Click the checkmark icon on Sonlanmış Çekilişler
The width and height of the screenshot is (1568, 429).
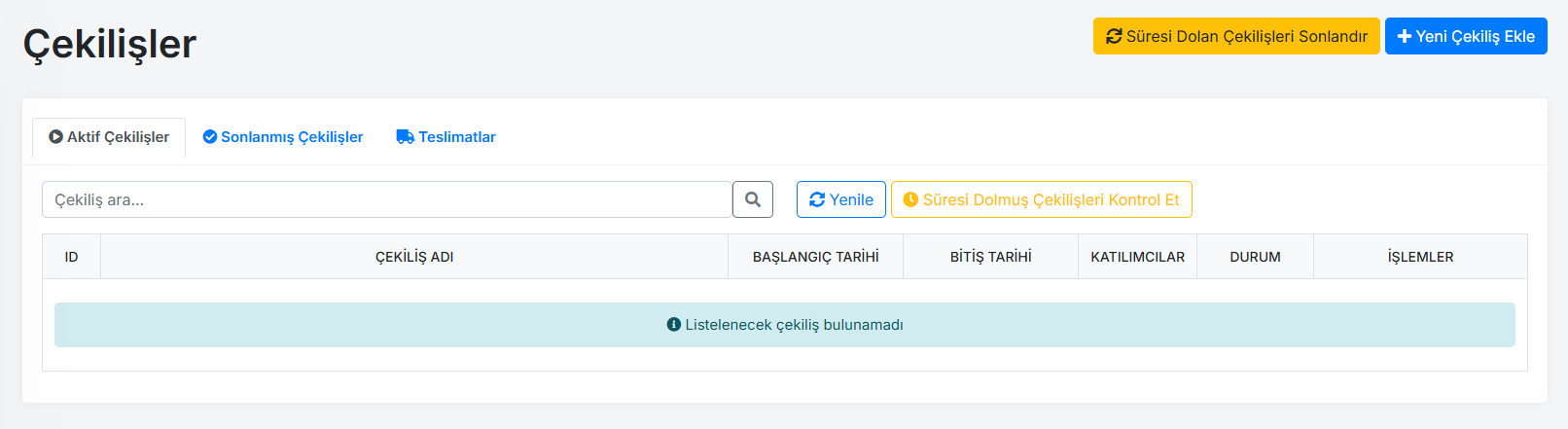[209, 137]
